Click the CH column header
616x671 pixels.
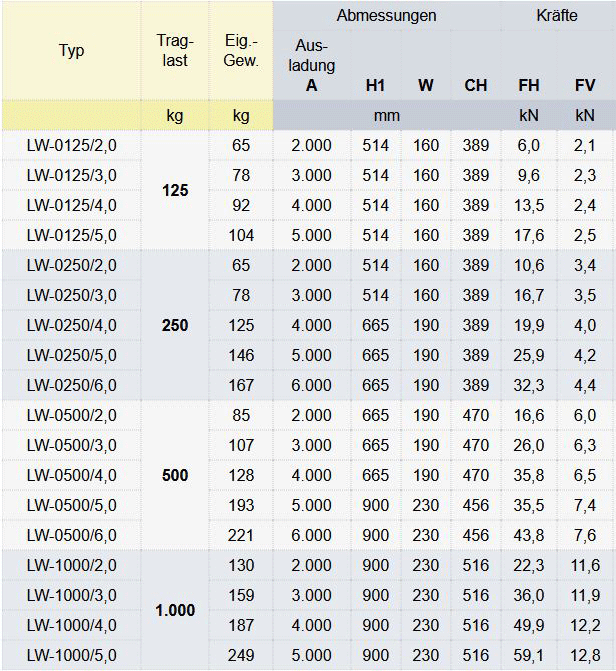476,85
